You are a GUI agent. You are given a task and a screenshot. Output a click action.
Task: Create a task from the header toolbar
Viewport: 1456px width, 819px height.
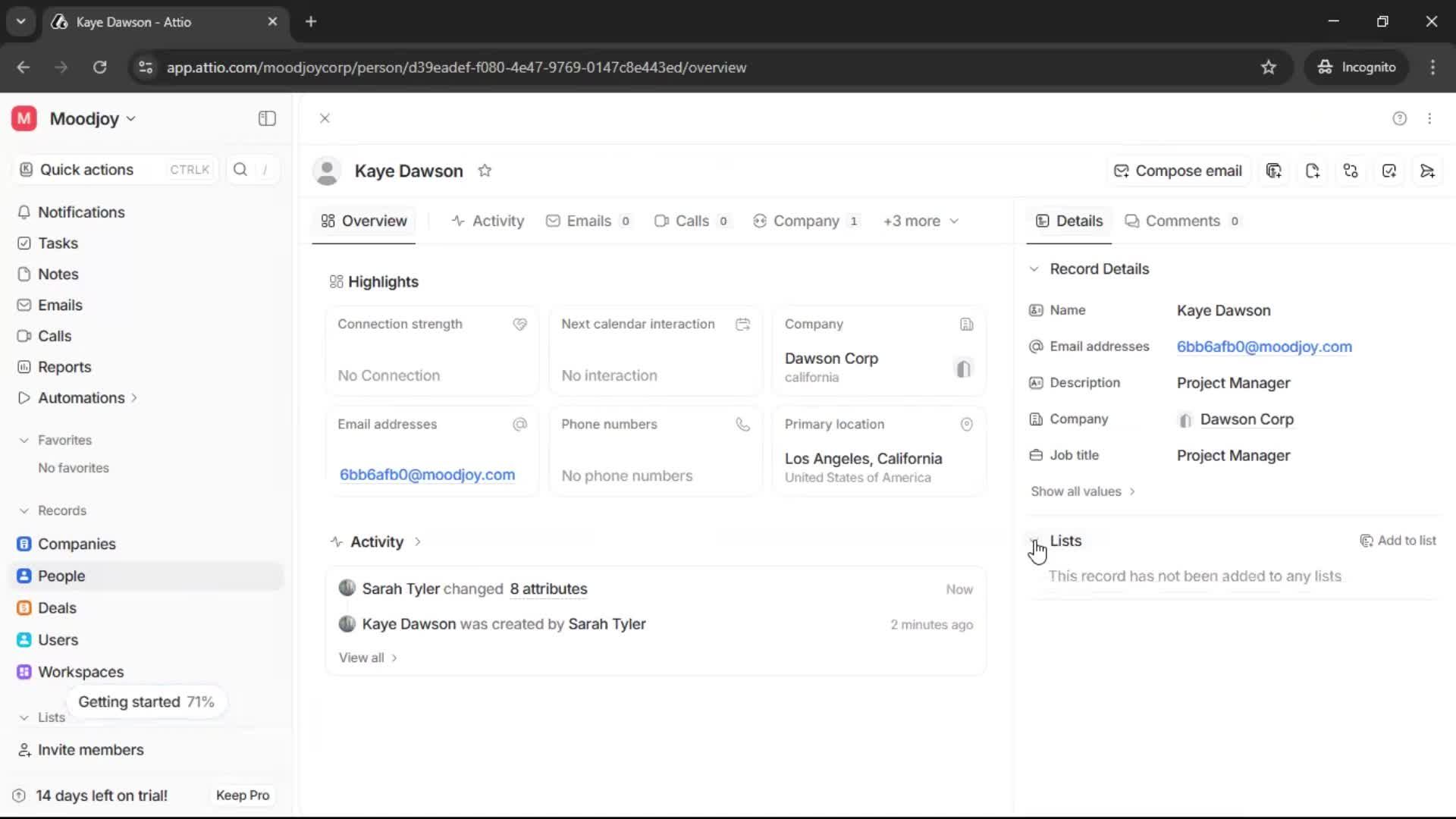click(x=1389, y=171)
